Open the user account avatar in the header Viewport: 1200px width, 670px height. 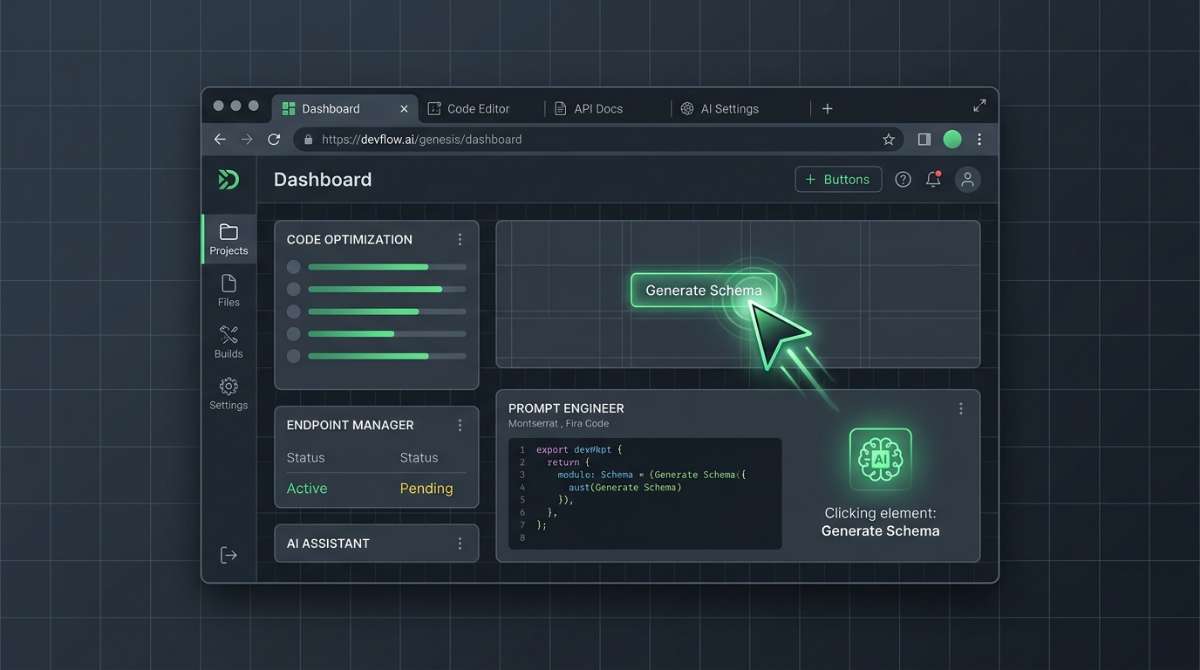(x=967, y=180)
